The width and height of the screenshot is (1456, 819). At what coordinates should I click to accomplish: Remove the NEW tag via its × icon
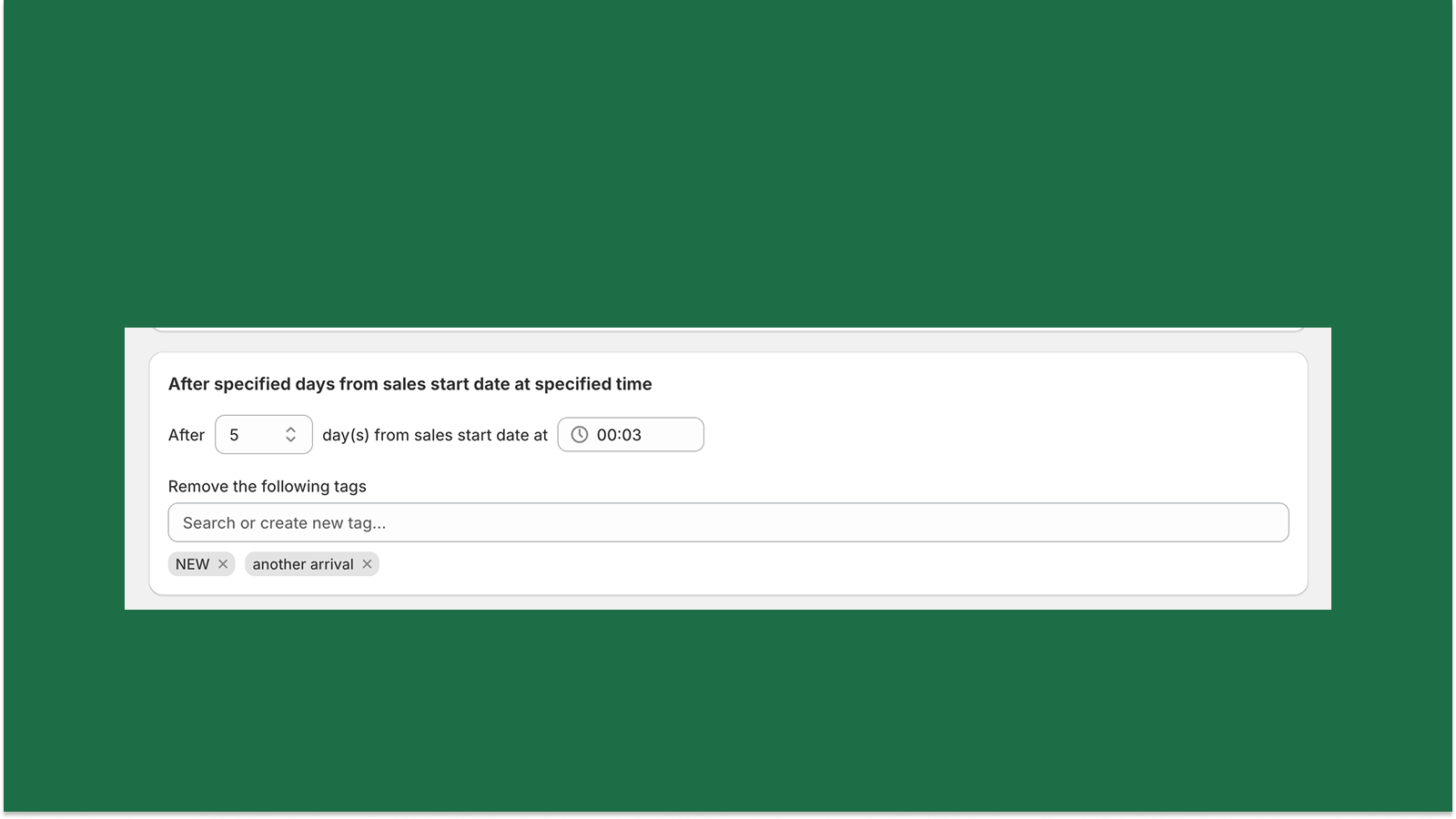coord(225,564)
